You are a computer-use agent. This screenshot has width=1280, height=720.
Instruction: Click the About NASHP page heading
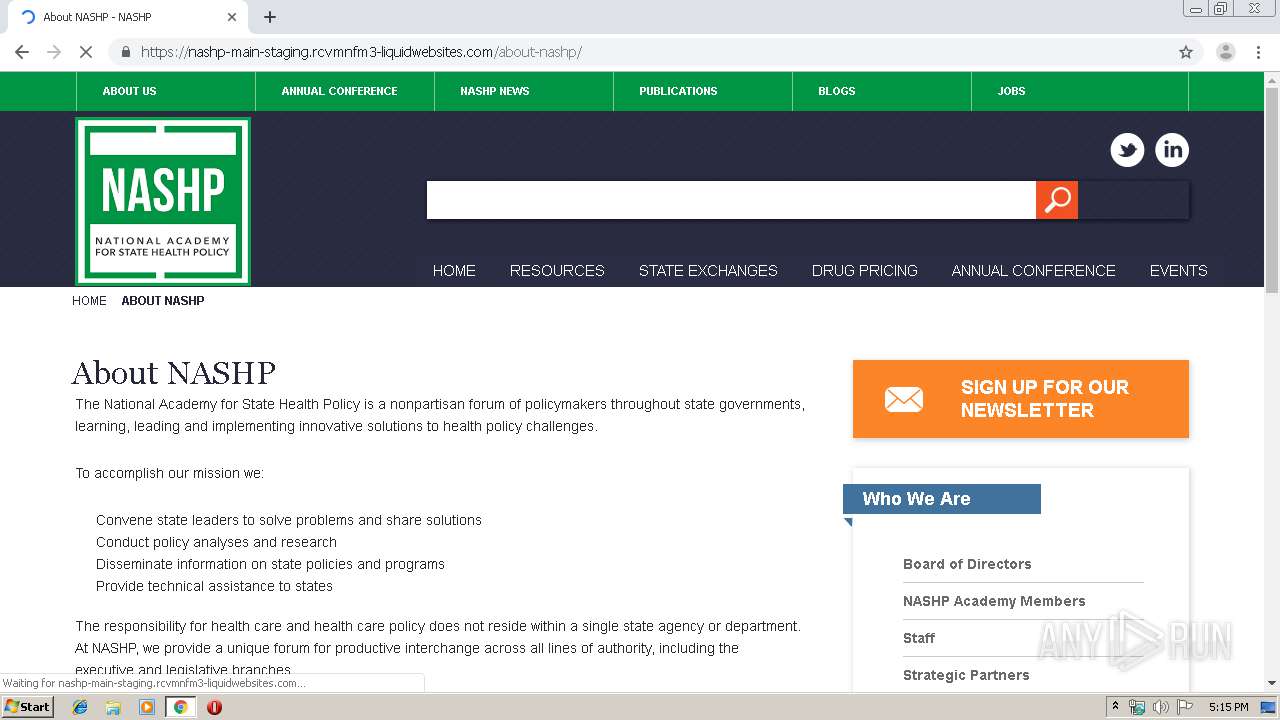[174, 373]
